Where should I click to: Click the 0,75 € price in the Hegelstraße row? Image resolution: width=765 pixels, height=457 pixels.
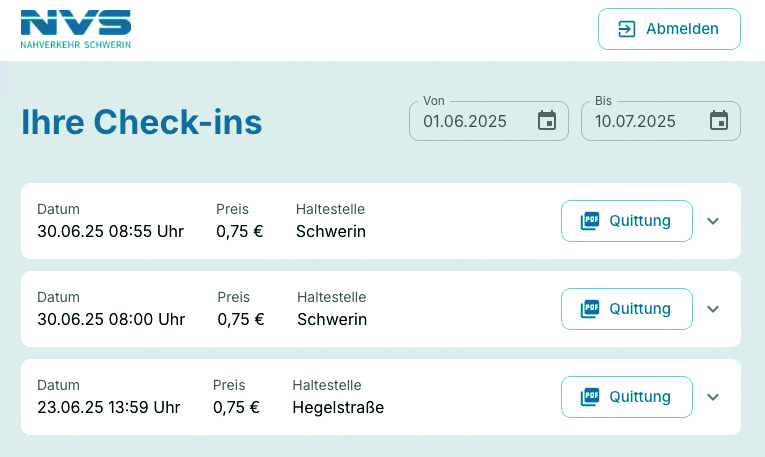[x=236, y=408]
